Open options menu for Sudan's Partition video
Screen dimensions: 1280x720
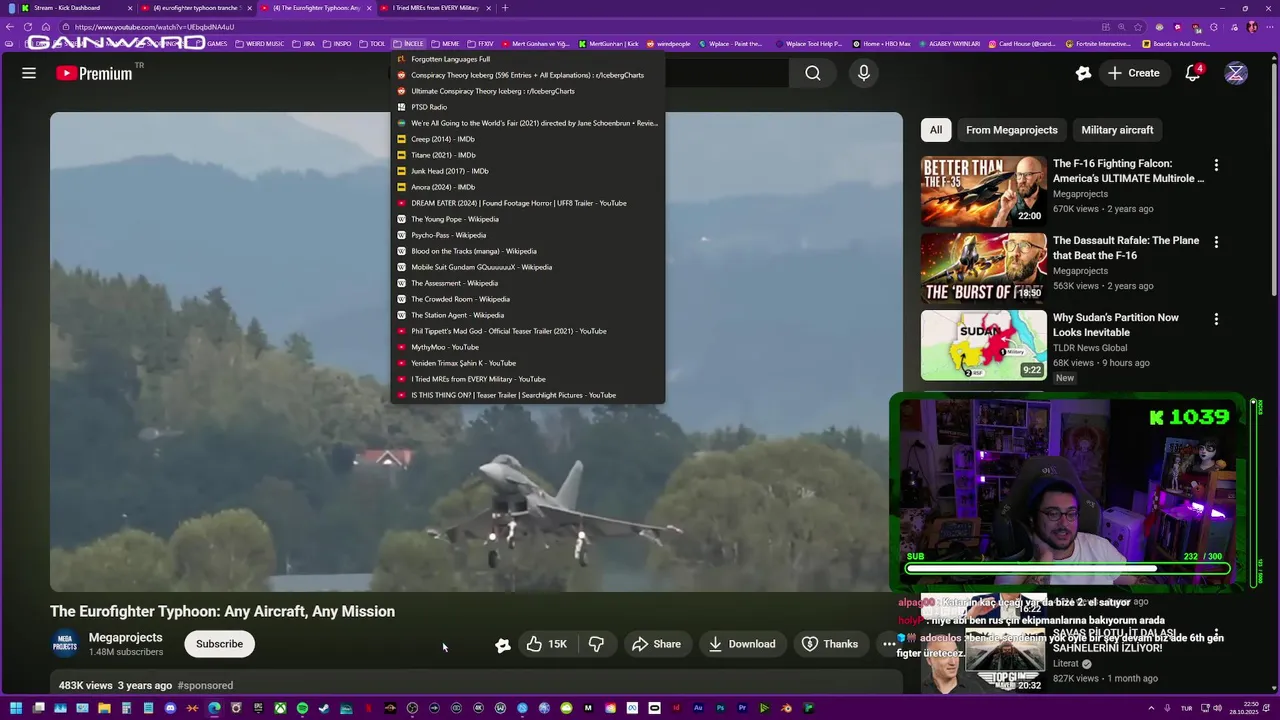click(x=1216, y=319)
